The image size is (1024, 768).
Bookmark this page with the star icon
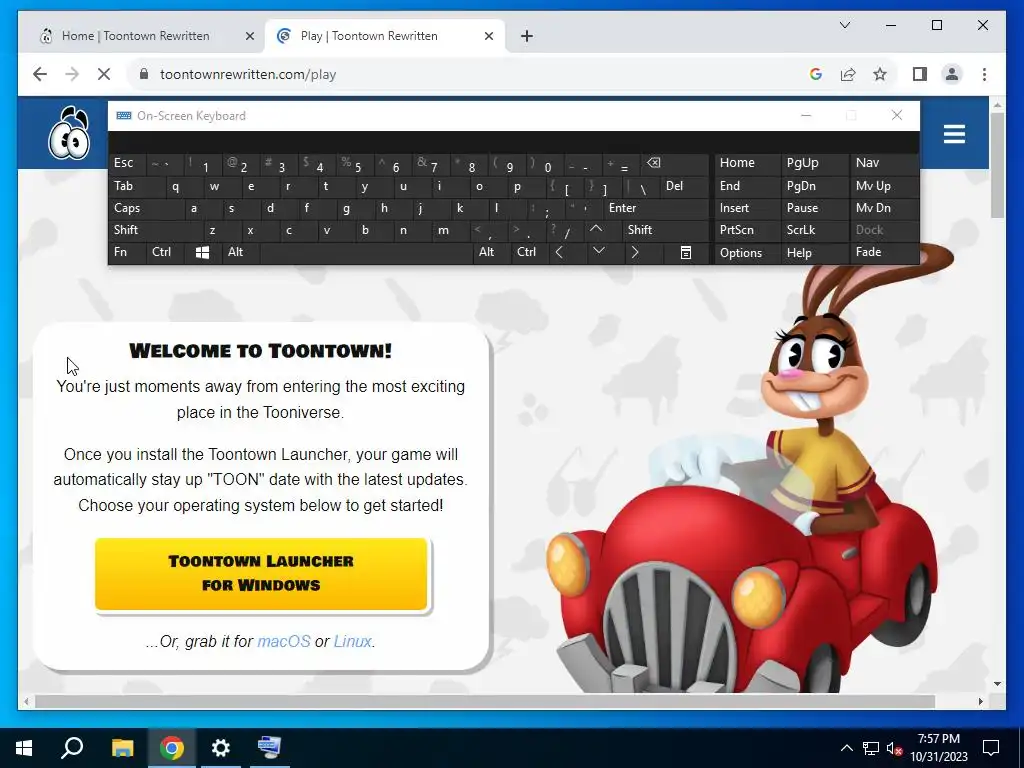(880, 74)
